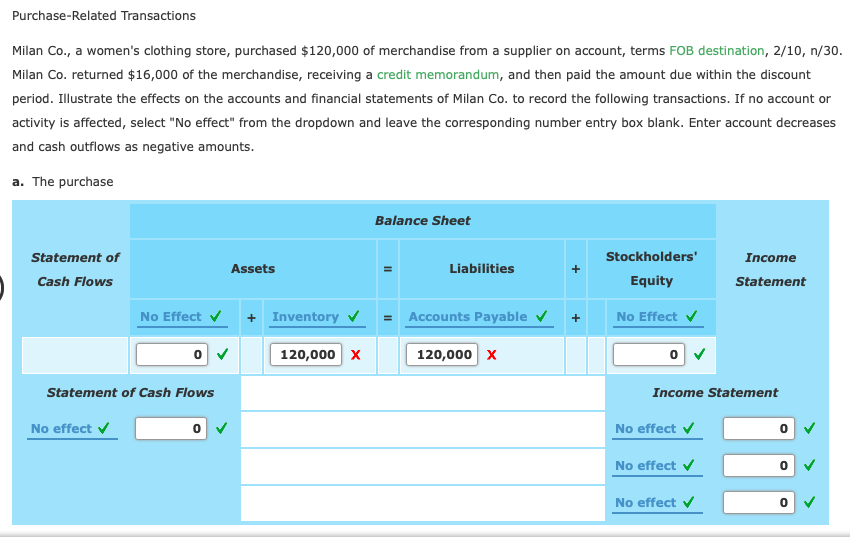Click the first Income Statement amount field
Screen dimensions: 850x537
pos(759,429)
